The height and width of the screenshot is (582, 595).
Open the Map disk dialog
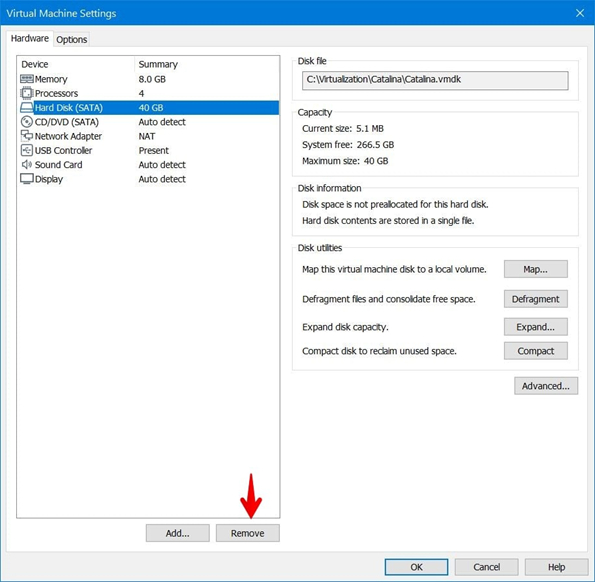tap(535, 269)
